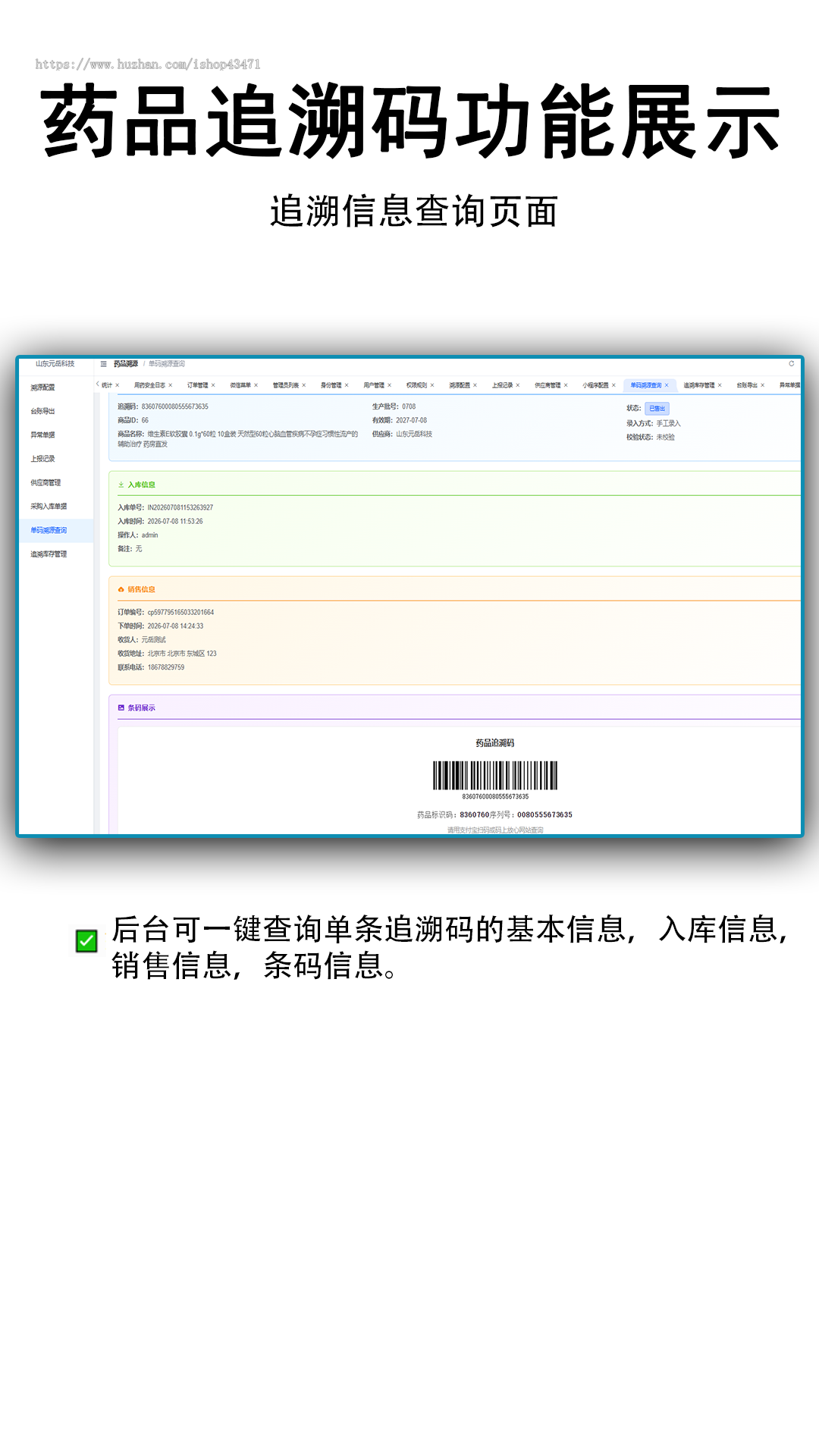Switch to the 用药安全日志 tab
The width and height of the screenshot is (819, 1456).
click(149, 385)
